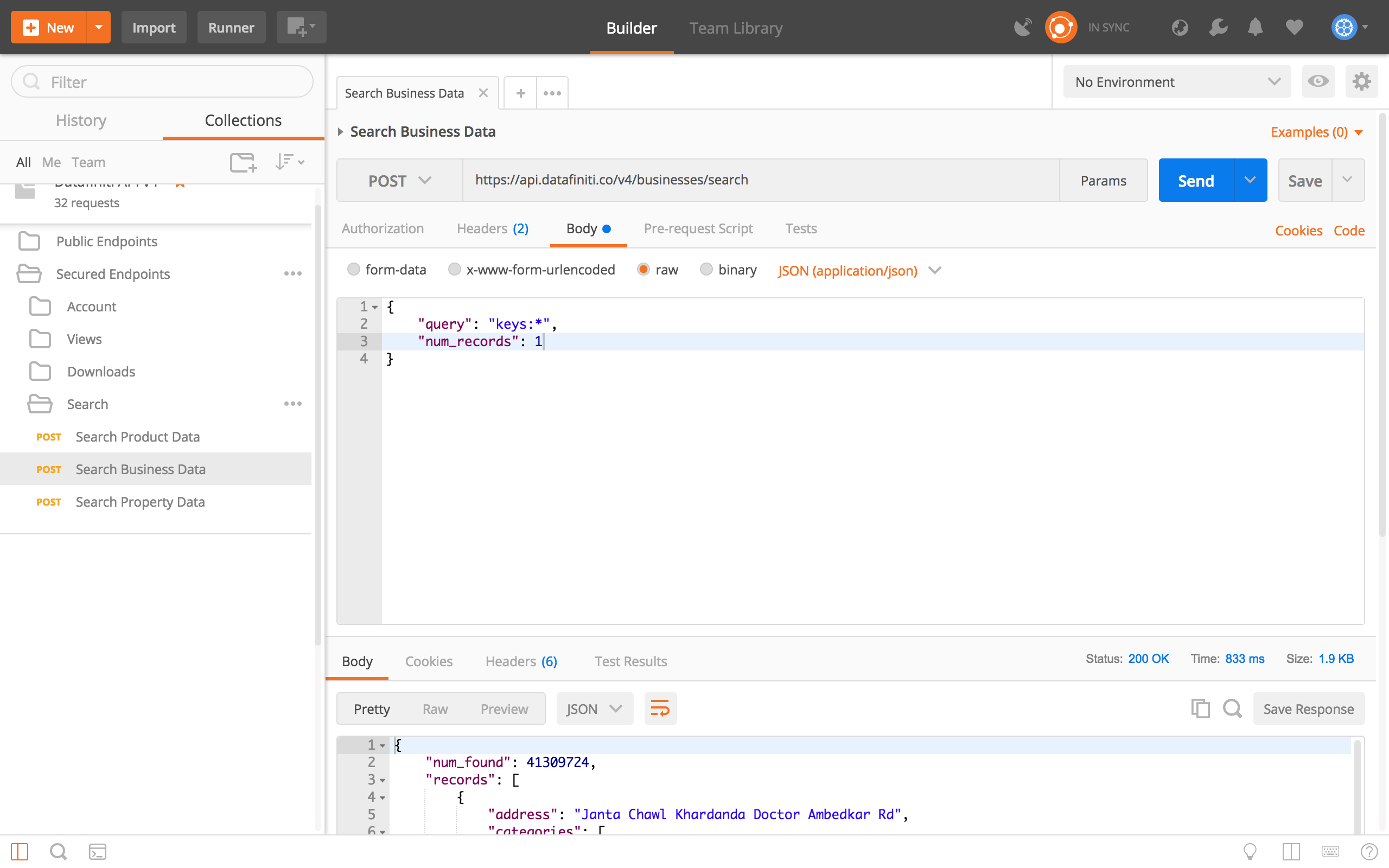This screenshot has width=1389, height=868.
Task: Open the New button dropdown arrow
Action: point(99,27)
